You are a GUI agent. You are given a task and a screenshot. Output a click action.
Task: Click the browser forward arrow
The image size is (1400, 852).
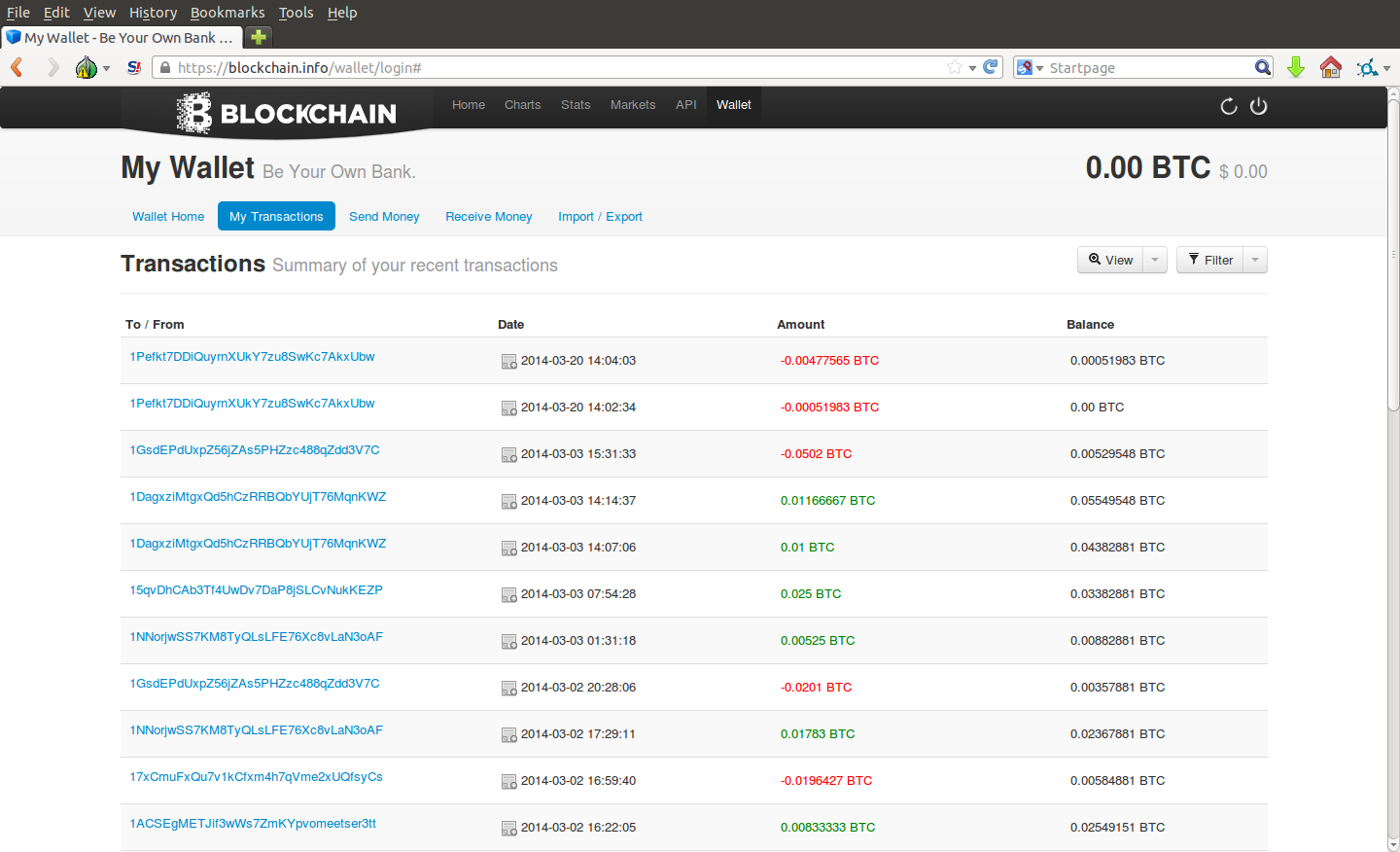click(53, 67)
